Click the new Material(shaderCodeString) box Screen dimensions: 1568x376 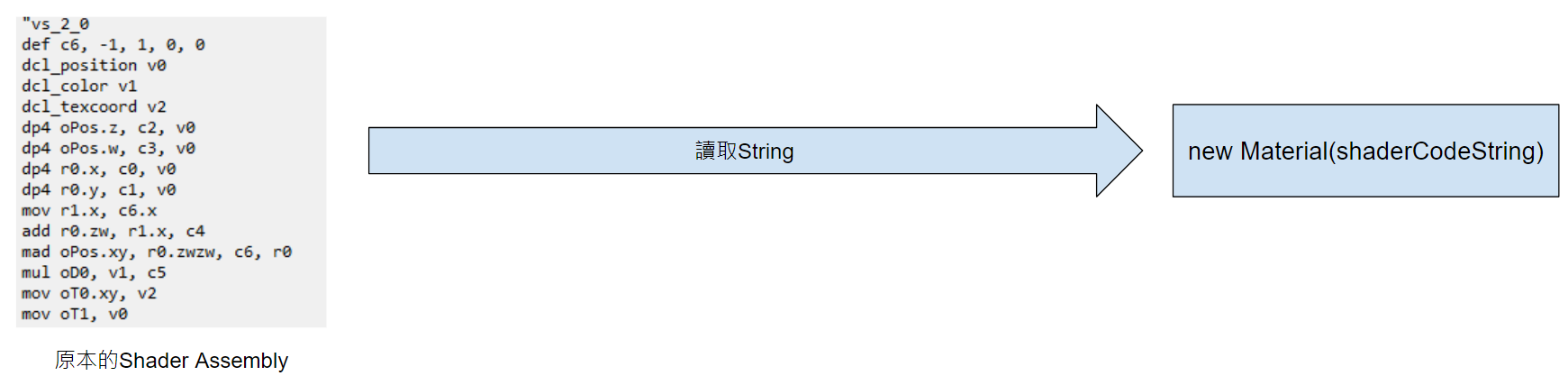tap(1364, 151)
